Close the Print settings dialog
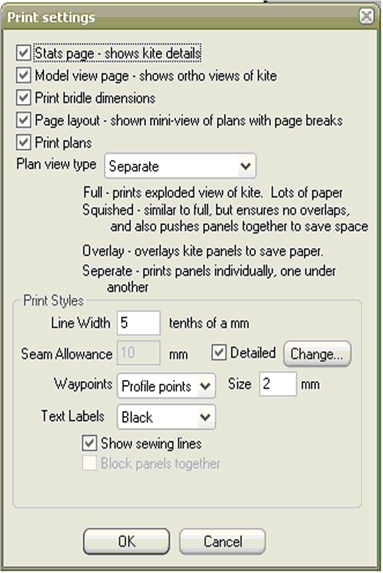The image size is (383, 573). click(x=367, y=16)
